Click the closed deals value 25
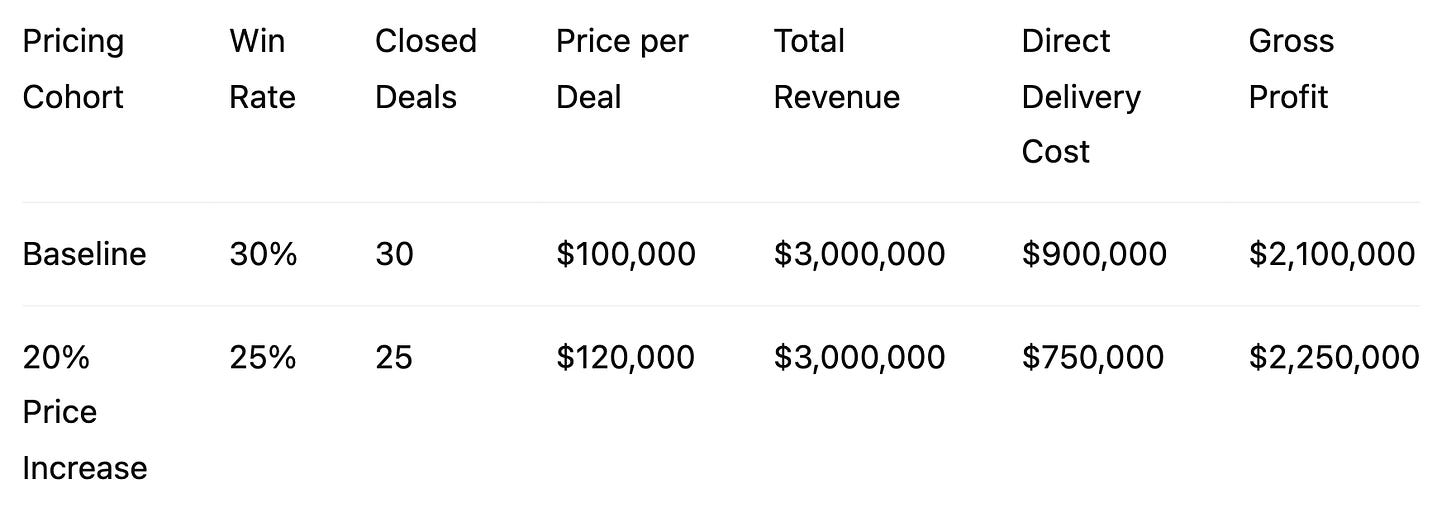Screen dimensions: 1456x507 pyautogui.click(x=394, y=357)
